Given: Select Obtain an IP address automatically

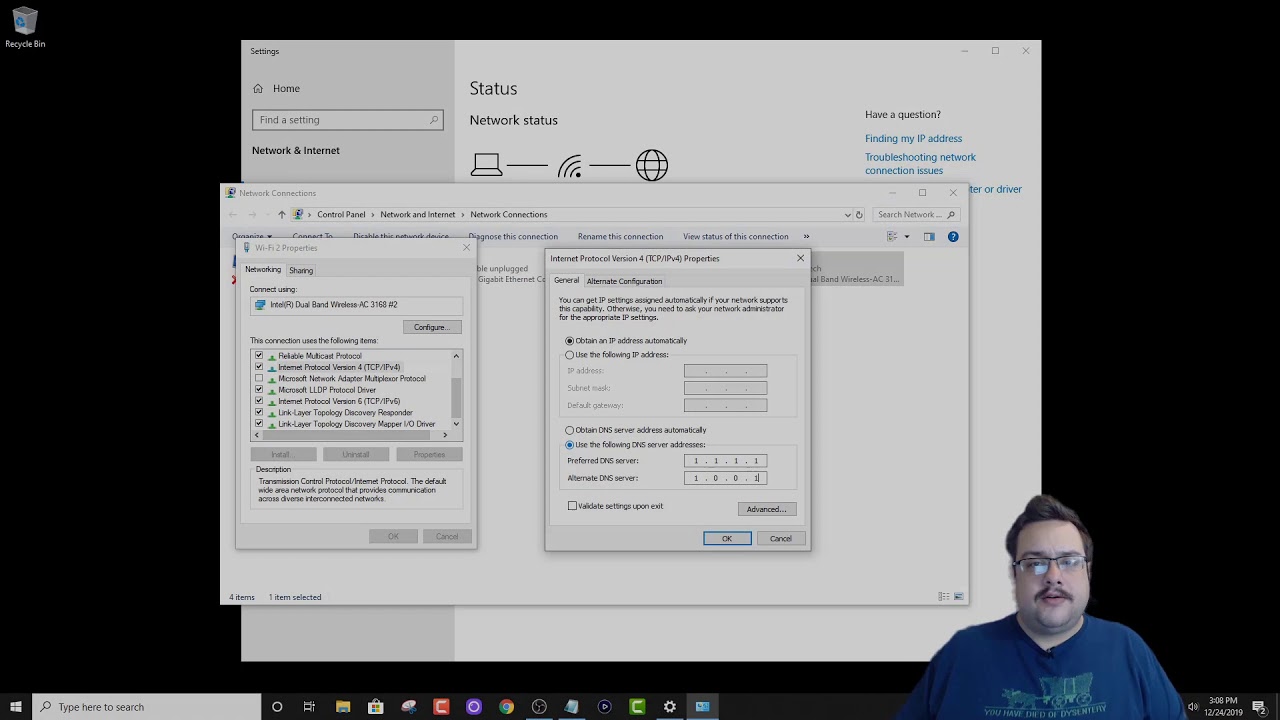Looking at the screenshot, I should coord(570,341).
